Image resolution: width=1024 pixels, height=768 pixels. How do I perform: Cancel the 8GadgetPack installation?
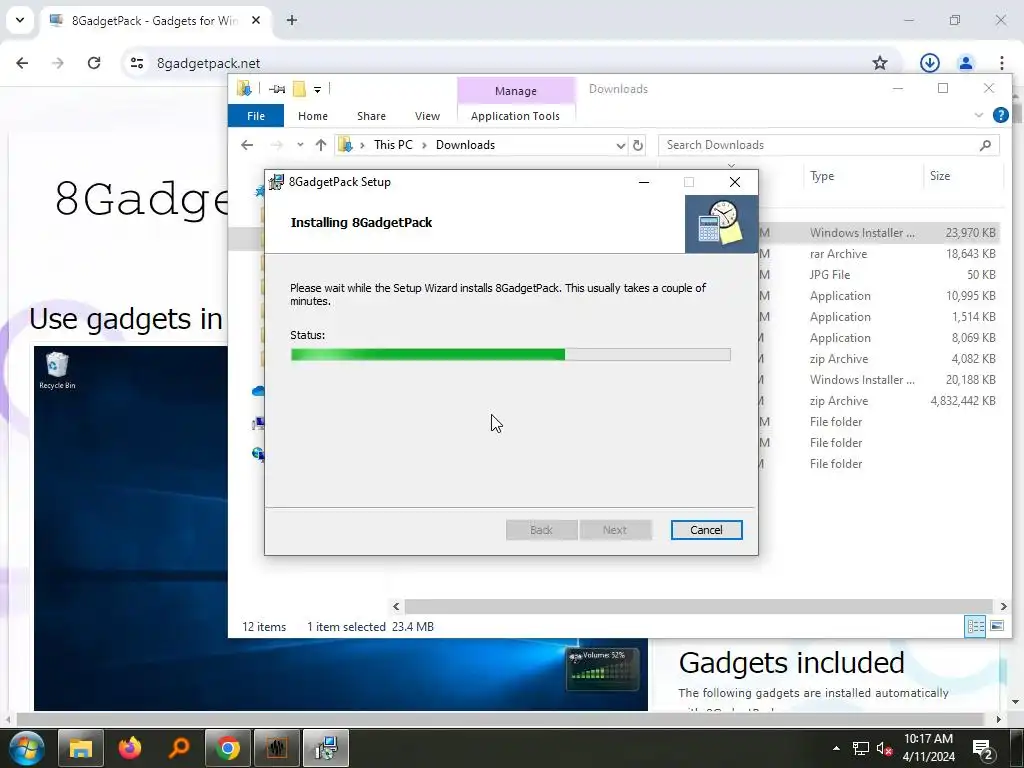click(x=706, y=530)
